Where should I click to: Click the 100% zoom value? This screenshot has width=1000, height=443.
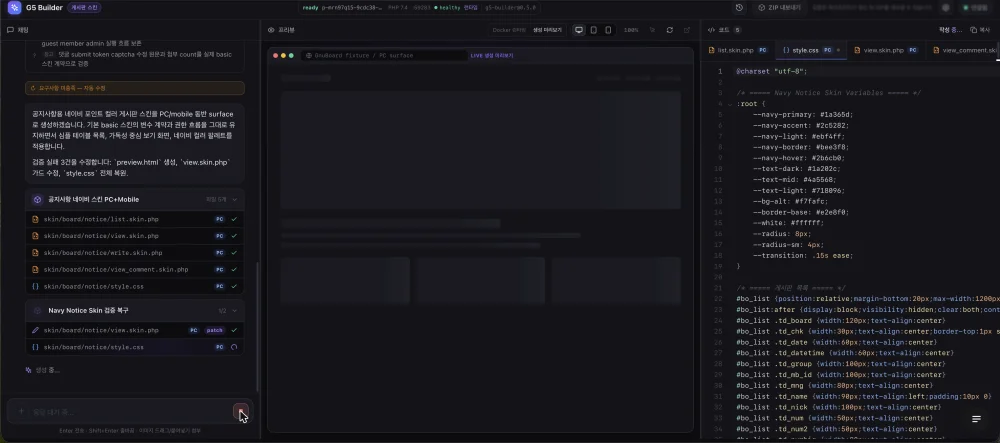click(x=631, y=30)
